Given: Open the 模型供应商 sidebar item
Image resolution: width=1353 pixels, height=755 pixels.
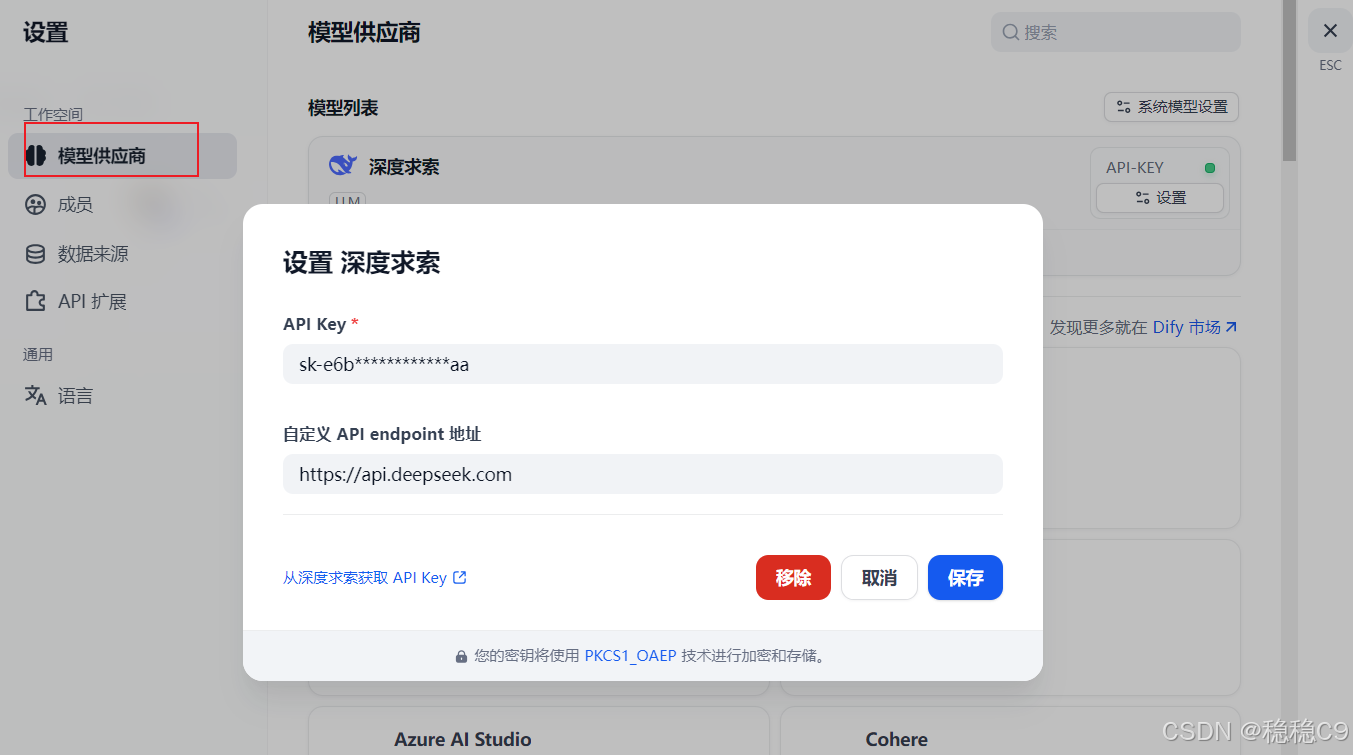Looking at the screenshot, I should coord(122,156).
